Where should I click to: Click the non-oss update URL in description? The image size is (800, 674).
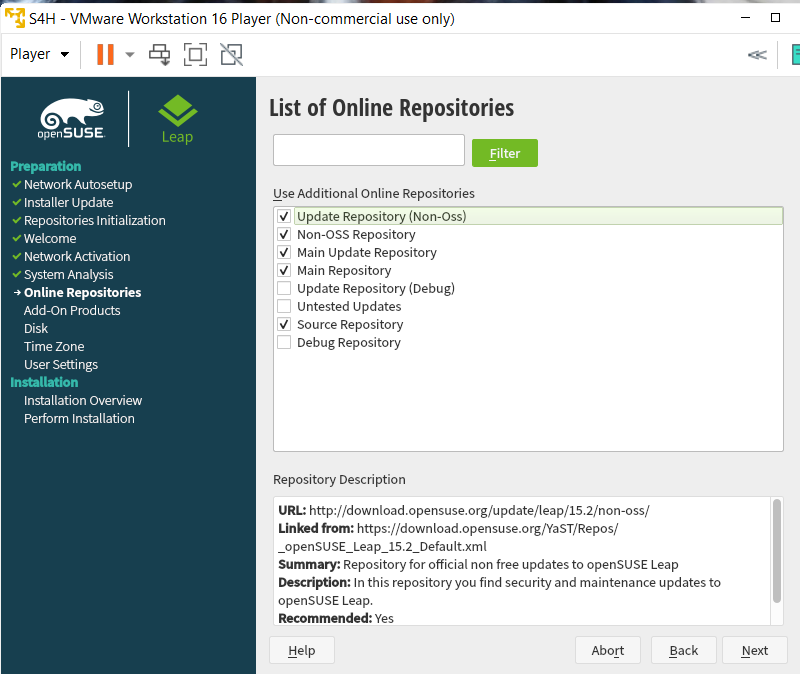tap(479, 510)
